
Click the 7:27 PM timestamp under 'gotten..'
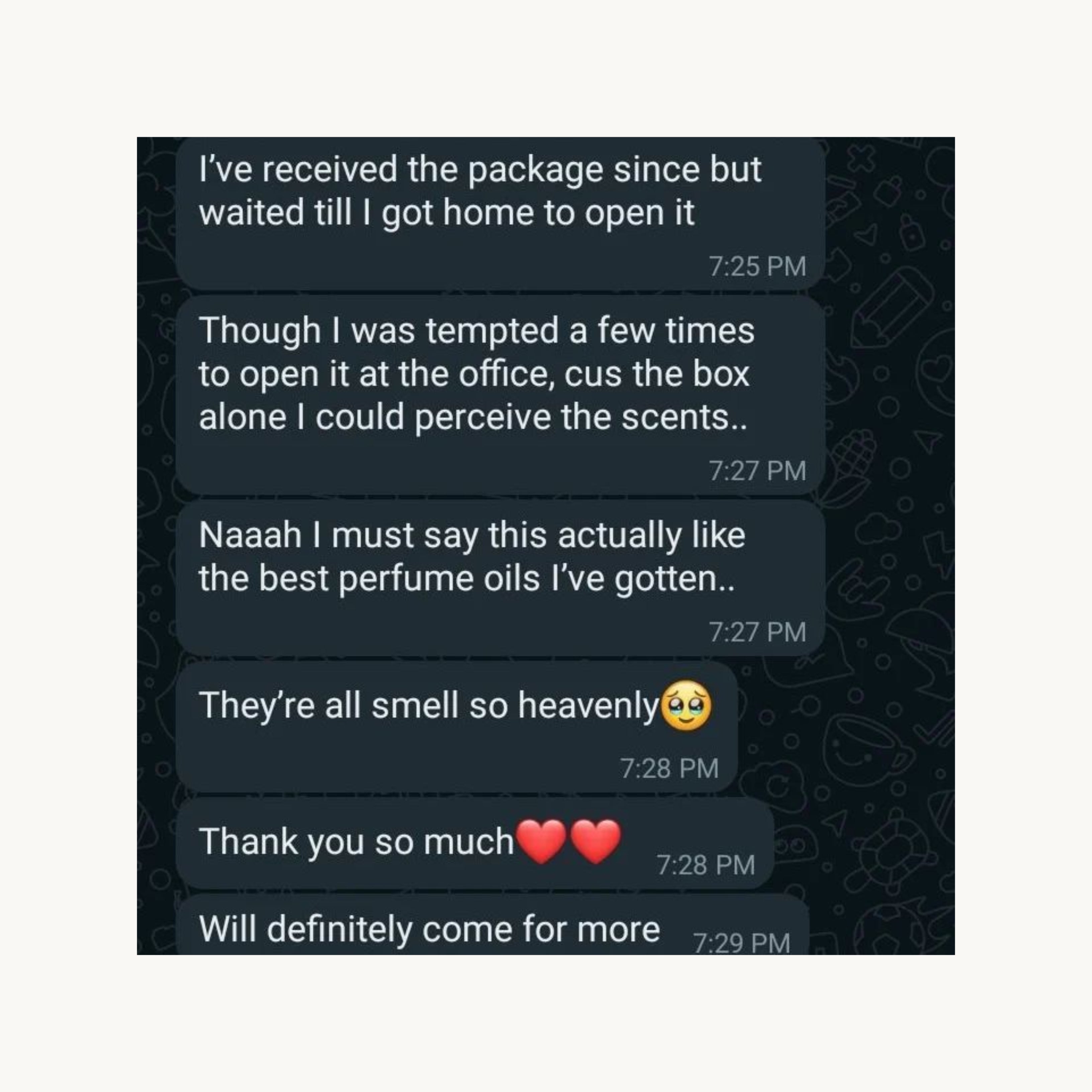(x=757, y=631)
